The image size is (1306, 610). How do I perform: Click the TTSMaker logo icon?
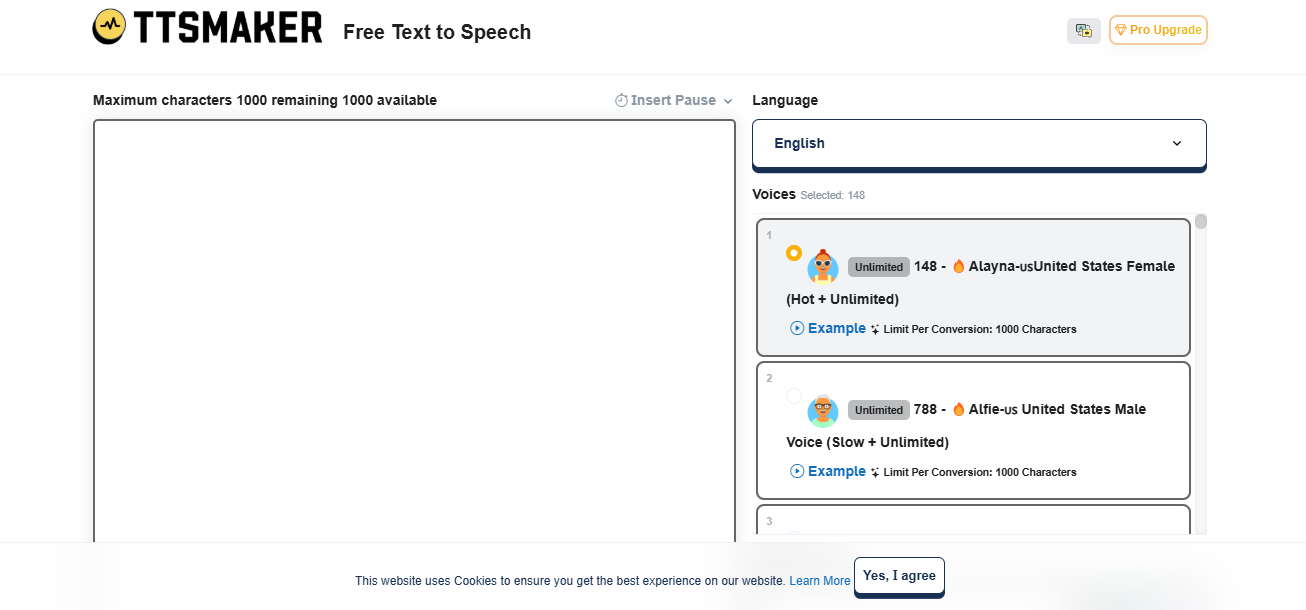109,27
